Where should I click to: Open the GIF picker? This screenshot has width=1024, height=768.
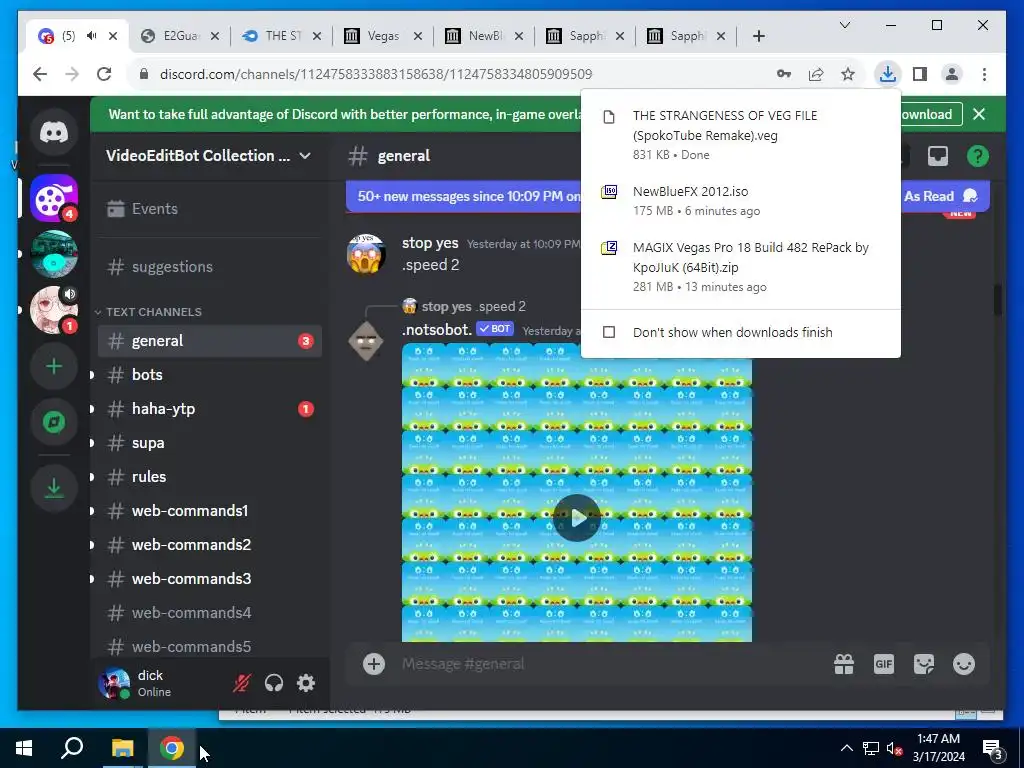click(x=884, y=664)
